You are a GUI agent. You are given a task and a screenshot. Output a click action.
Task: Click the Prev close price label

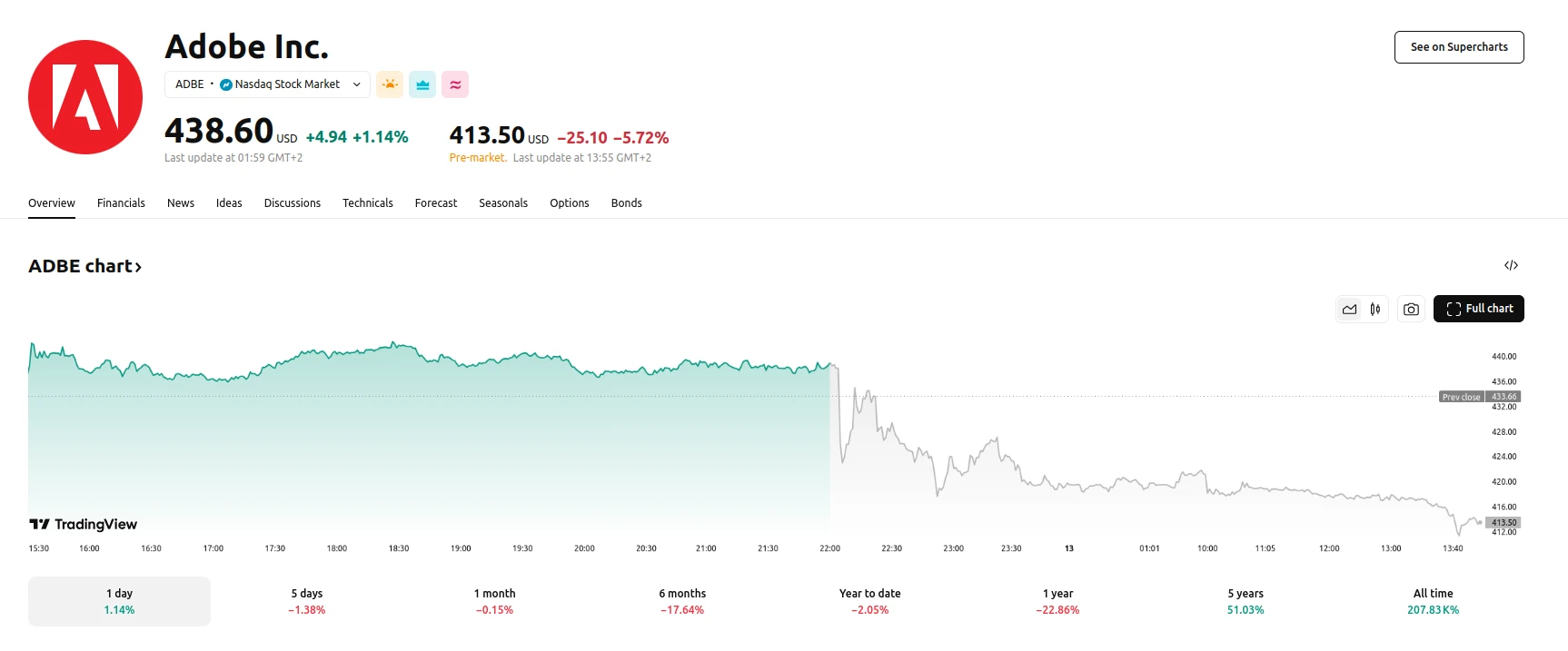click(1461, 397)
